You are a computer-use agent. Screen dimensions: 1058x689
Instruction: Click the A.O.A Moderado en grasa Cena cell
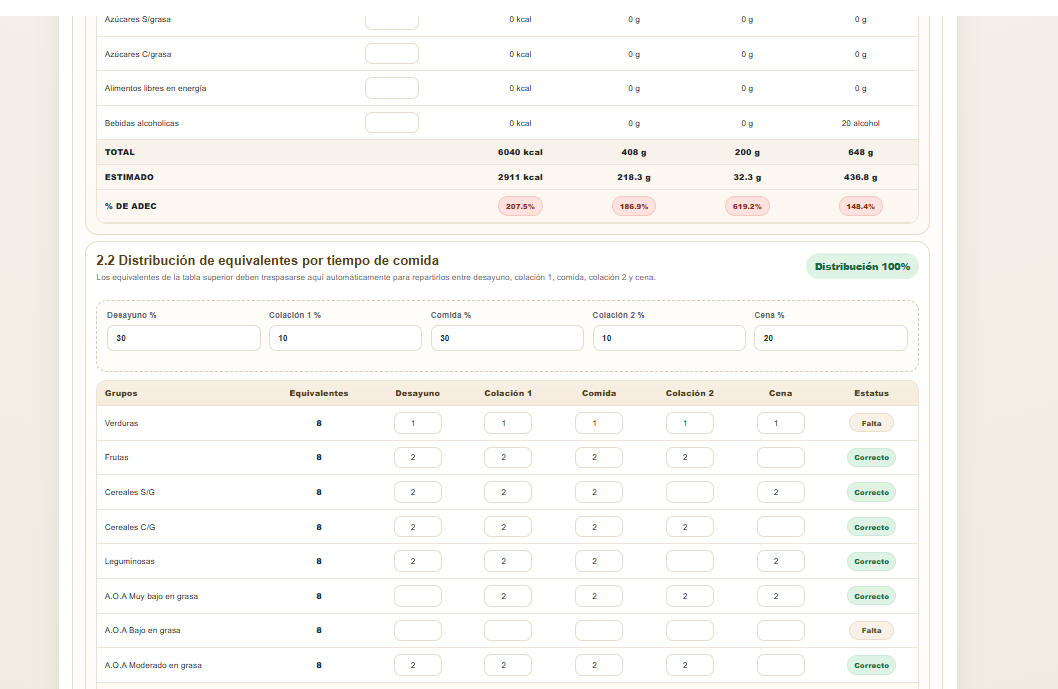click(781, 665)
